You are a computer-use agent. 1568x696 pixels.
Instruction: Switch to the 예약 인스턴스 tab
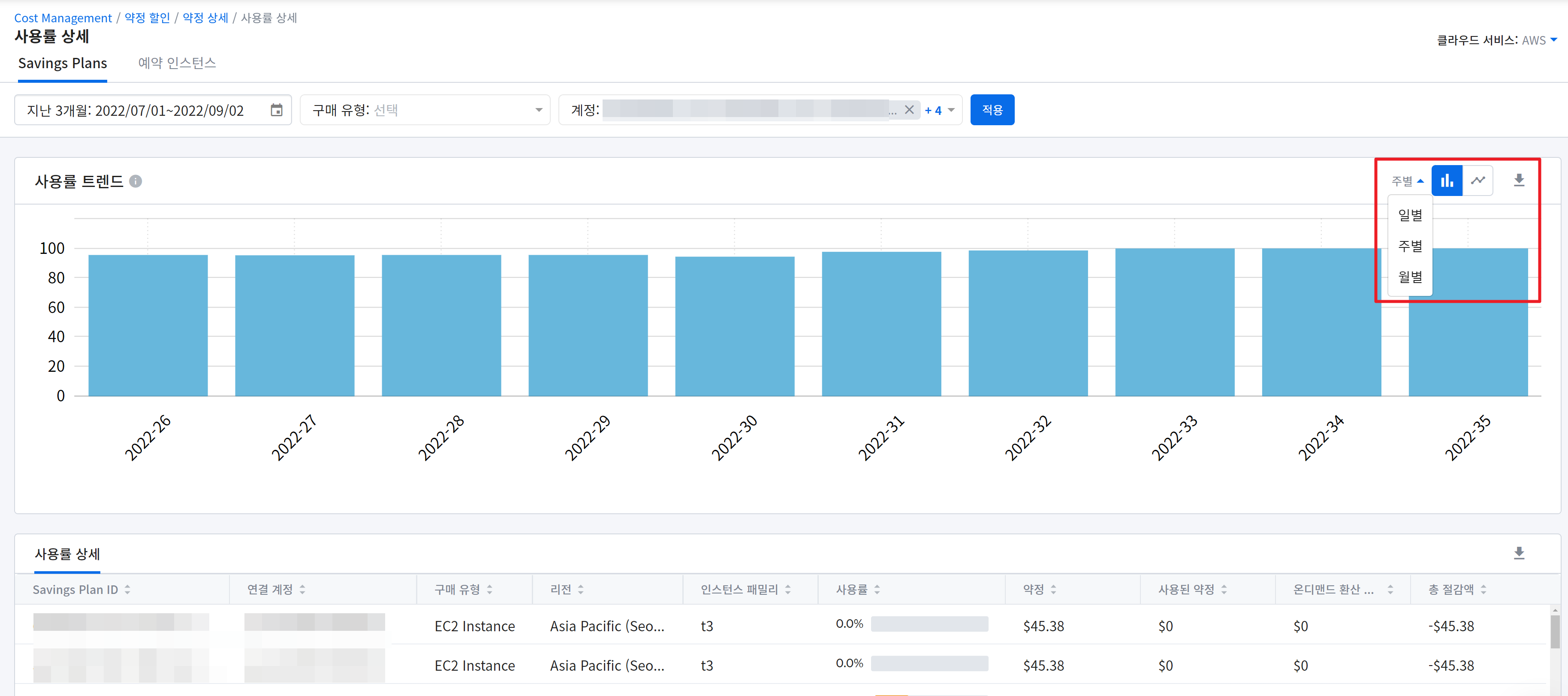pos(177,63)
